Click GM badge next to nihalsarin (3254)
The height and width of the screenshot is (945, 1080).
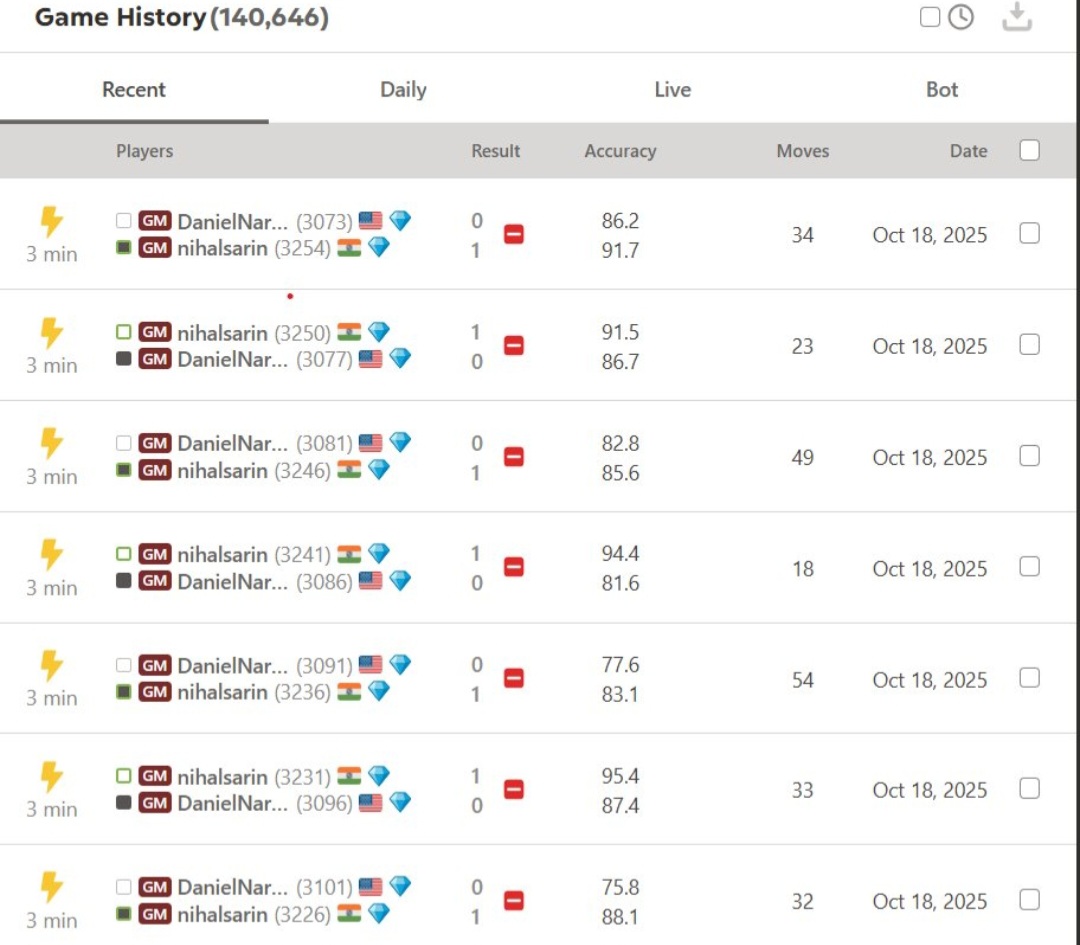pyautogui.click(x=155, y=247)
